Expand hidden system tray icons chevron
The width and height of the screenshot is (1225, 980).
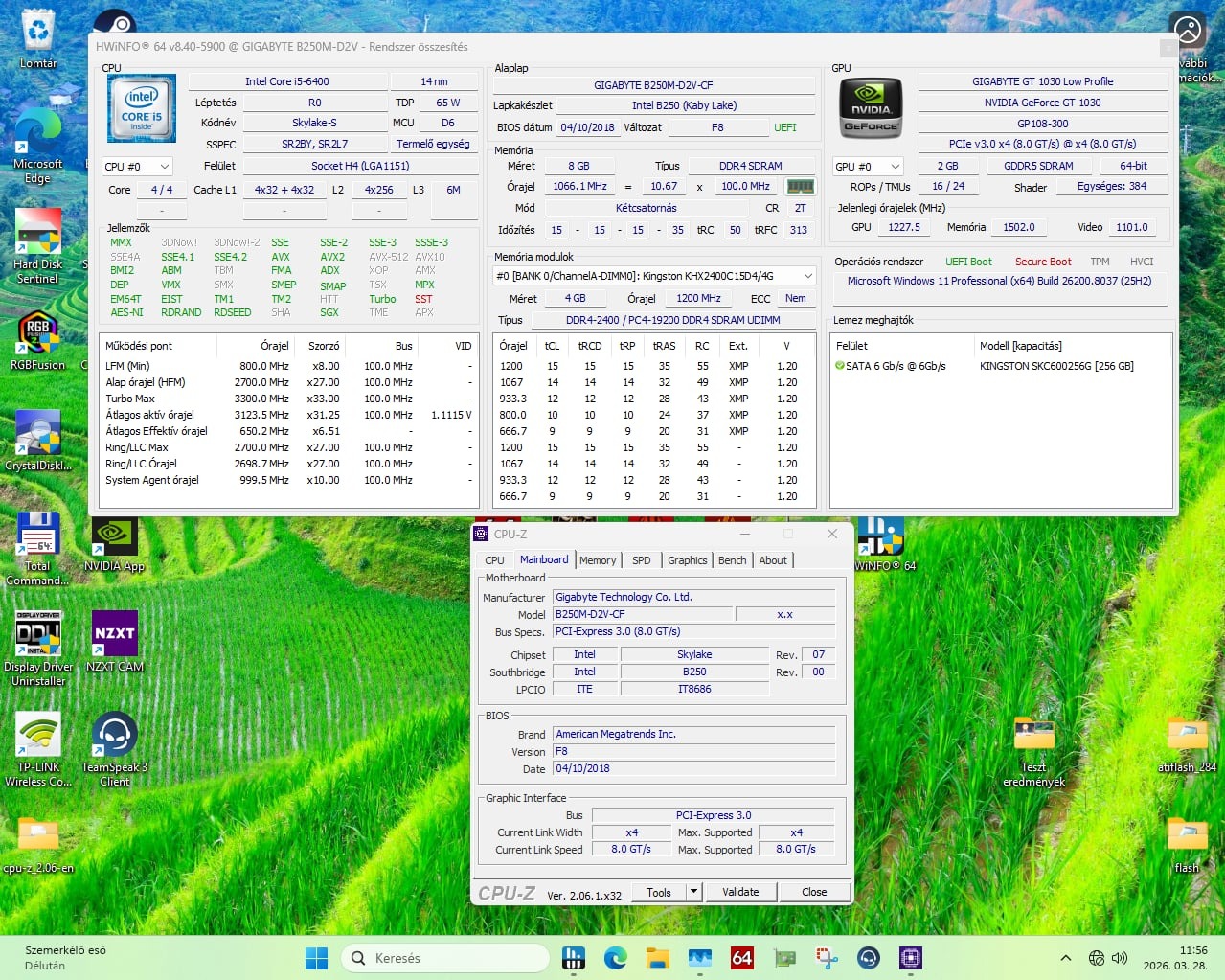click(x=1065, y=958)
